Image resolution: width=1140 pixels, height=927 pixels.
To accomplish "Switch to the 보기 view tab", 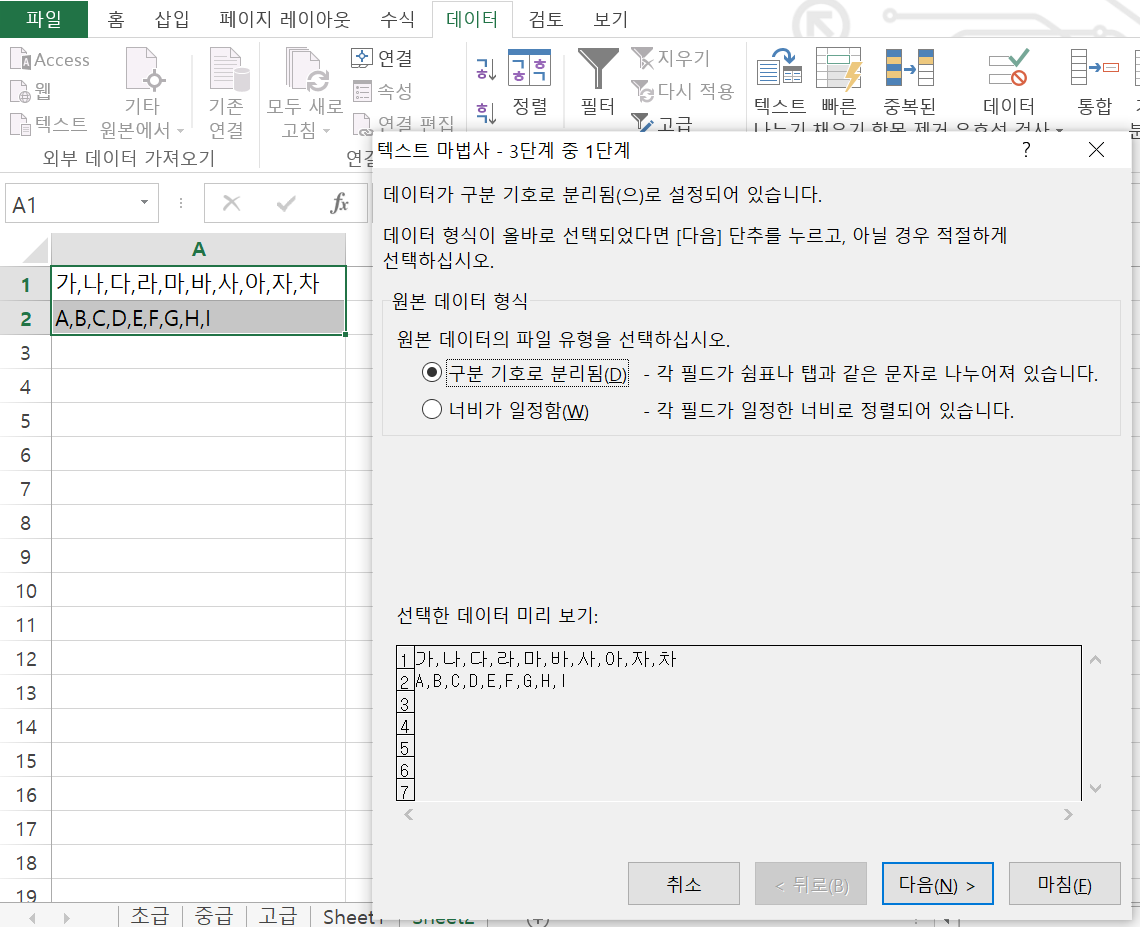I will [610, 20].
